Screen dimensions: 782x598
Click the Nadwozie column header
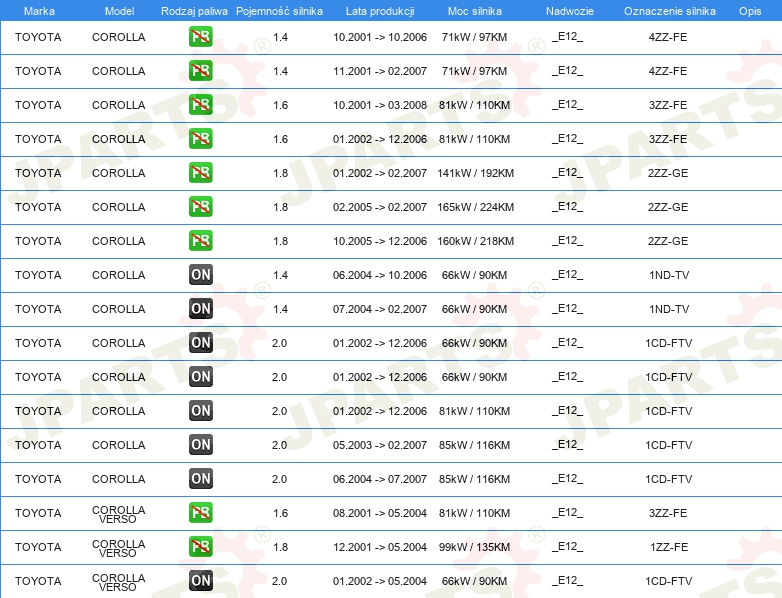pos(570,11)
